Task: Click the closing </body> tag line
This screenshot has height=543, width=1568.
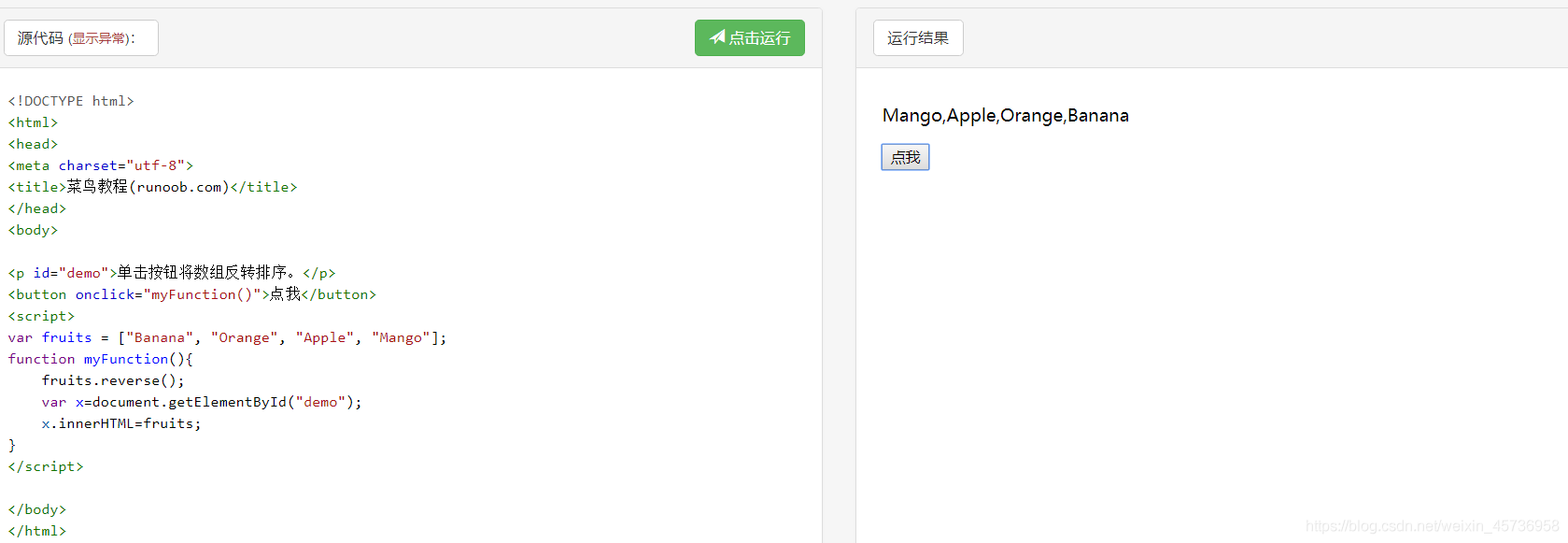Action: (37, 509)
